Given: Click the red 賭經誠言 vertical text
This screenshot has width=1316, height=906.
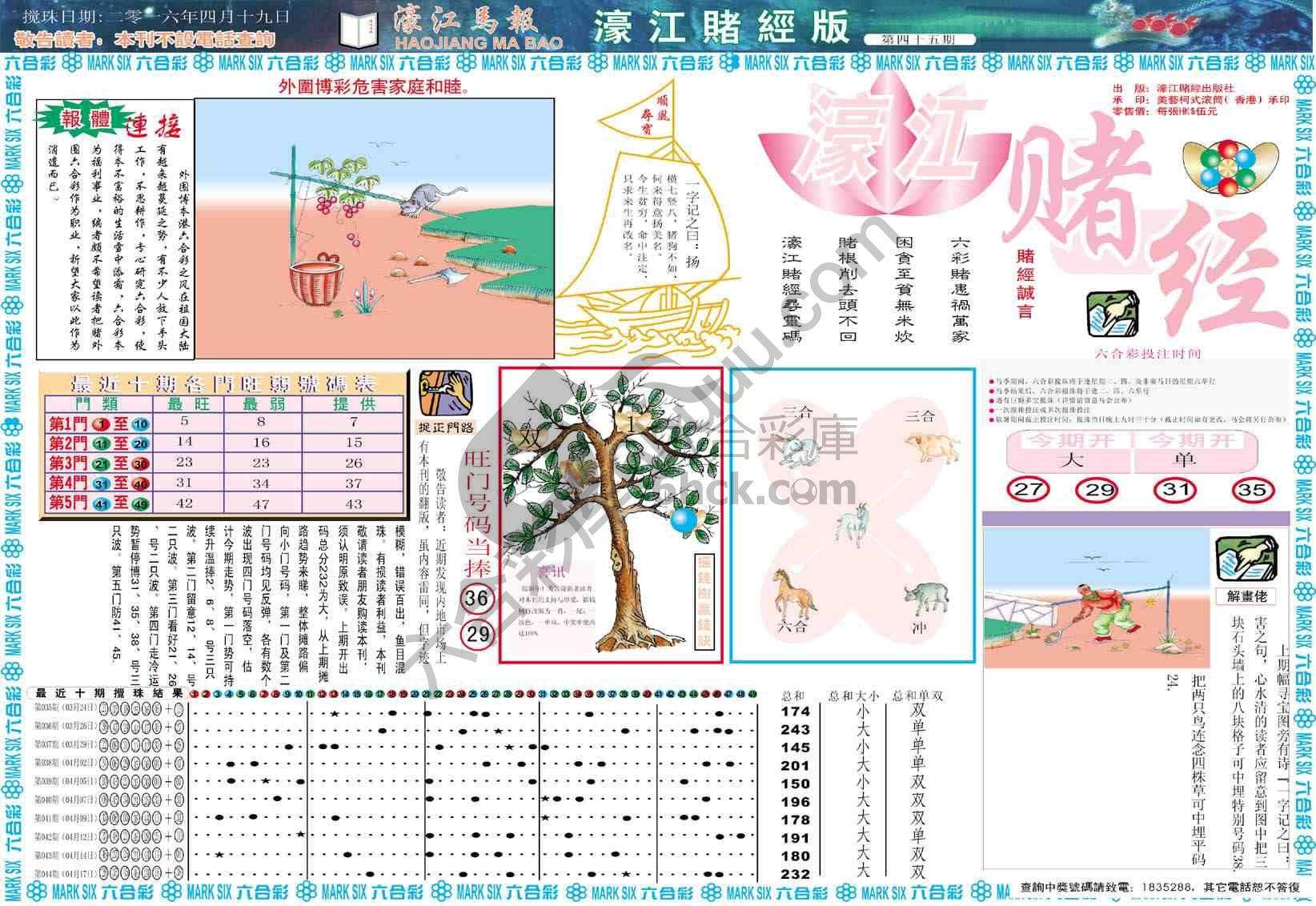Looking at the screenshot, I should pyautogui.click(x=1025, y=284).
